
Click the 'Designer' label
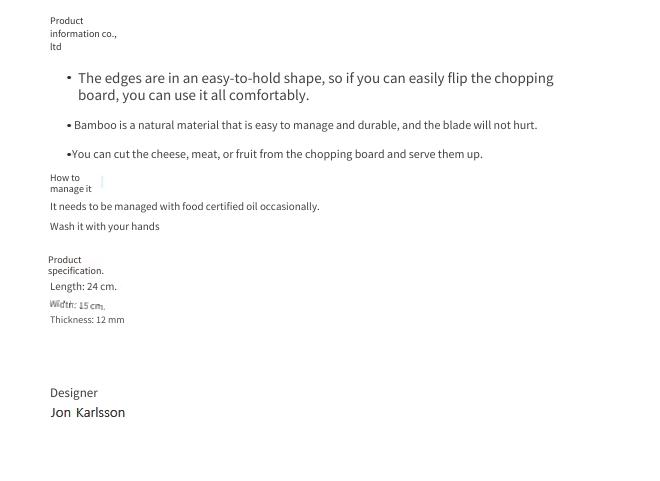tap(74, 393)
